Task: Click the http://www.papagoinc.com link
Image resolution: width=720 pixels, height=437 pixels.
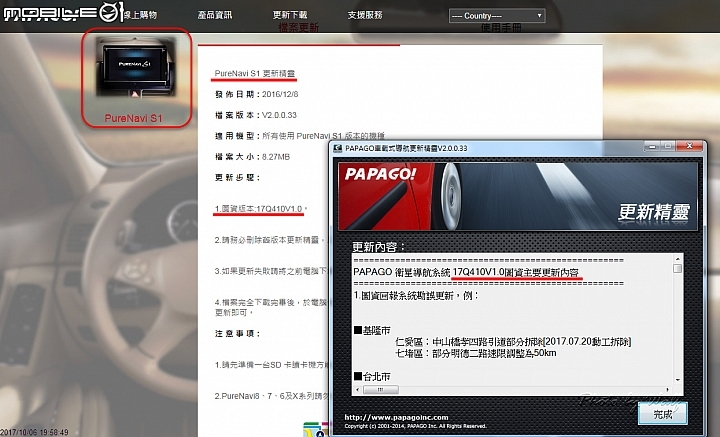Action: coord(396,417)
